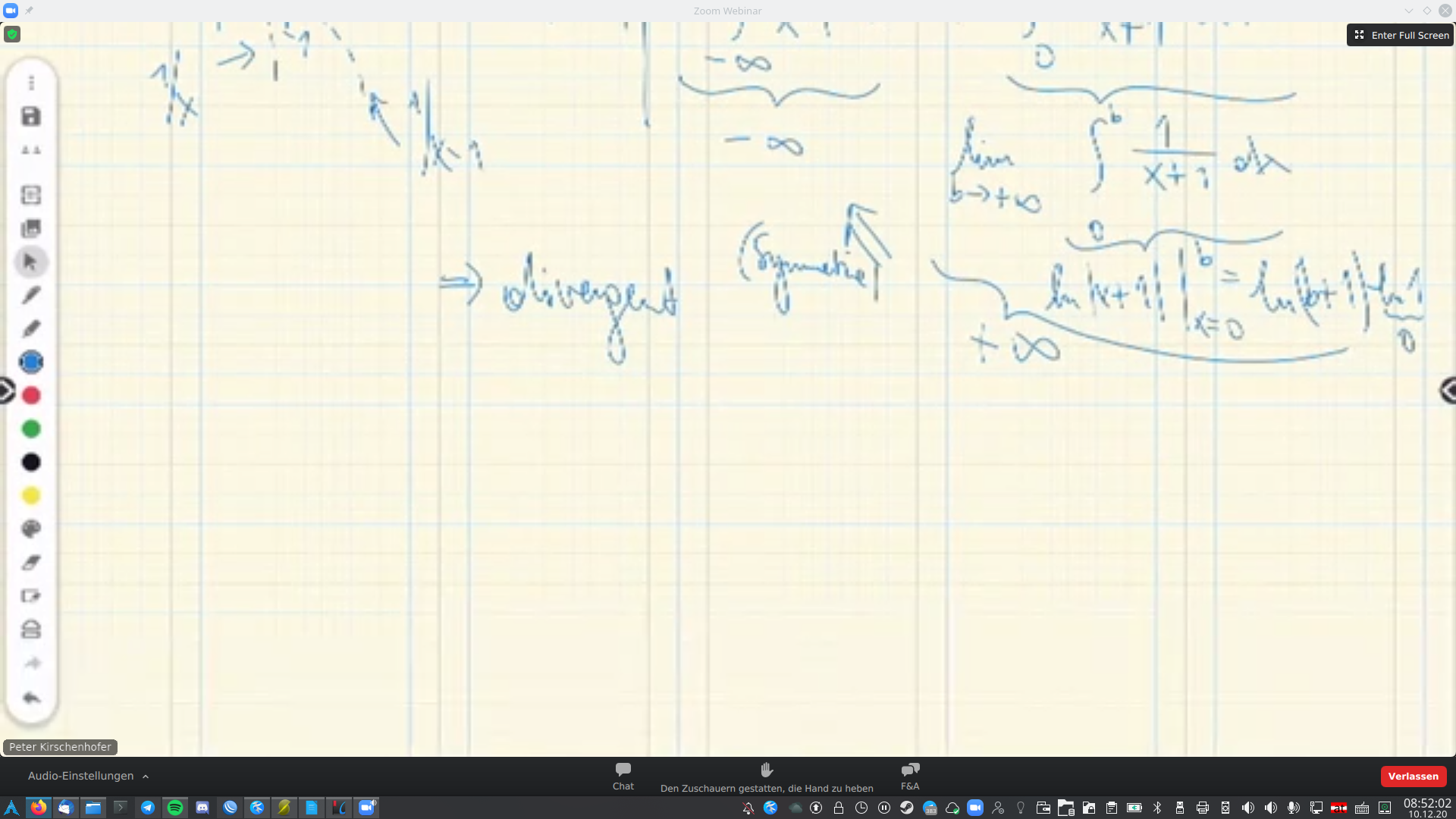The height and width of the screenshot is (819, 1456).
Task: Open the toolbar three-dot menu
Action: click(x=31, y=83)
